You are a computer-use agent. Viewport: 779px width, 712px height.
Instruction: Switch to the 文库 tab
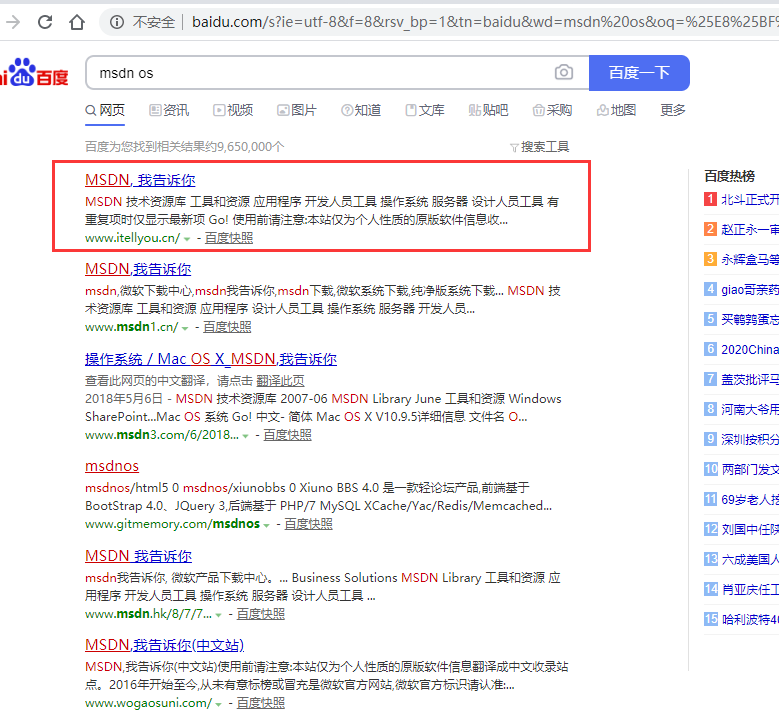pyautogui.click(x=425, y=110)
